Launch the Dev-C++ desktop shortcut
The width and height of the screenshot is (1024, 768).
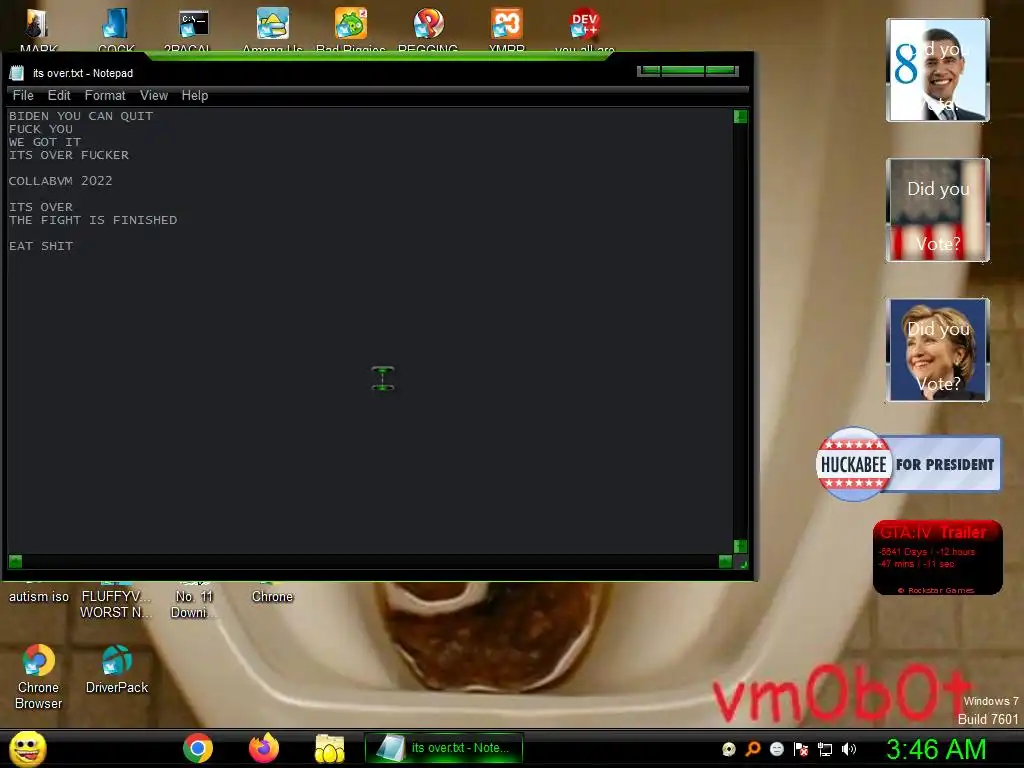tap(584, 24)
